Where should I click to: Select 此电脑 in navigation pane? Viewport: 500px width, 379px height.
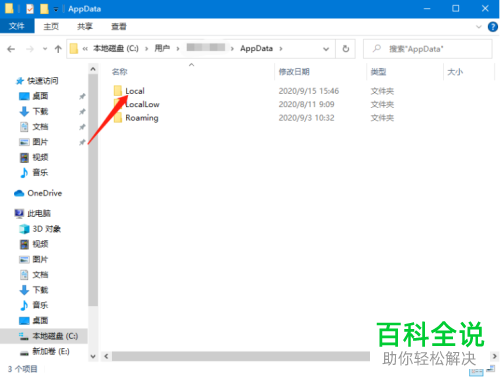tap(39, 213)
